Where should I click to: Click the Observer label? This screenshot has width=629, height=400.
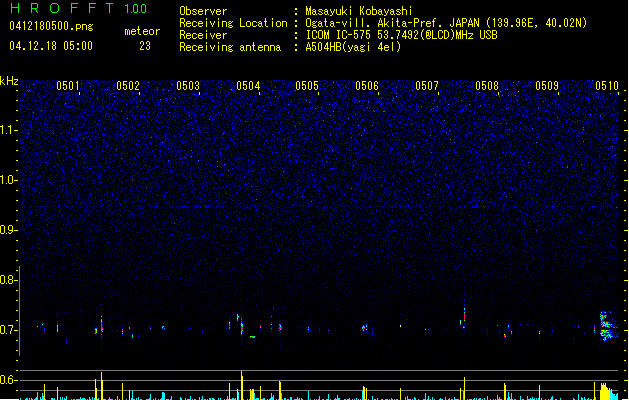pyautogui.click(x=203, y=11)
